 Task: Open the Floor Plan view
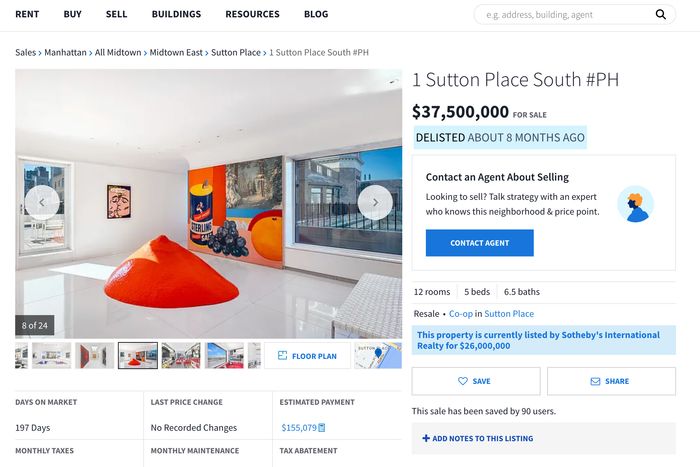pos(307,356)
